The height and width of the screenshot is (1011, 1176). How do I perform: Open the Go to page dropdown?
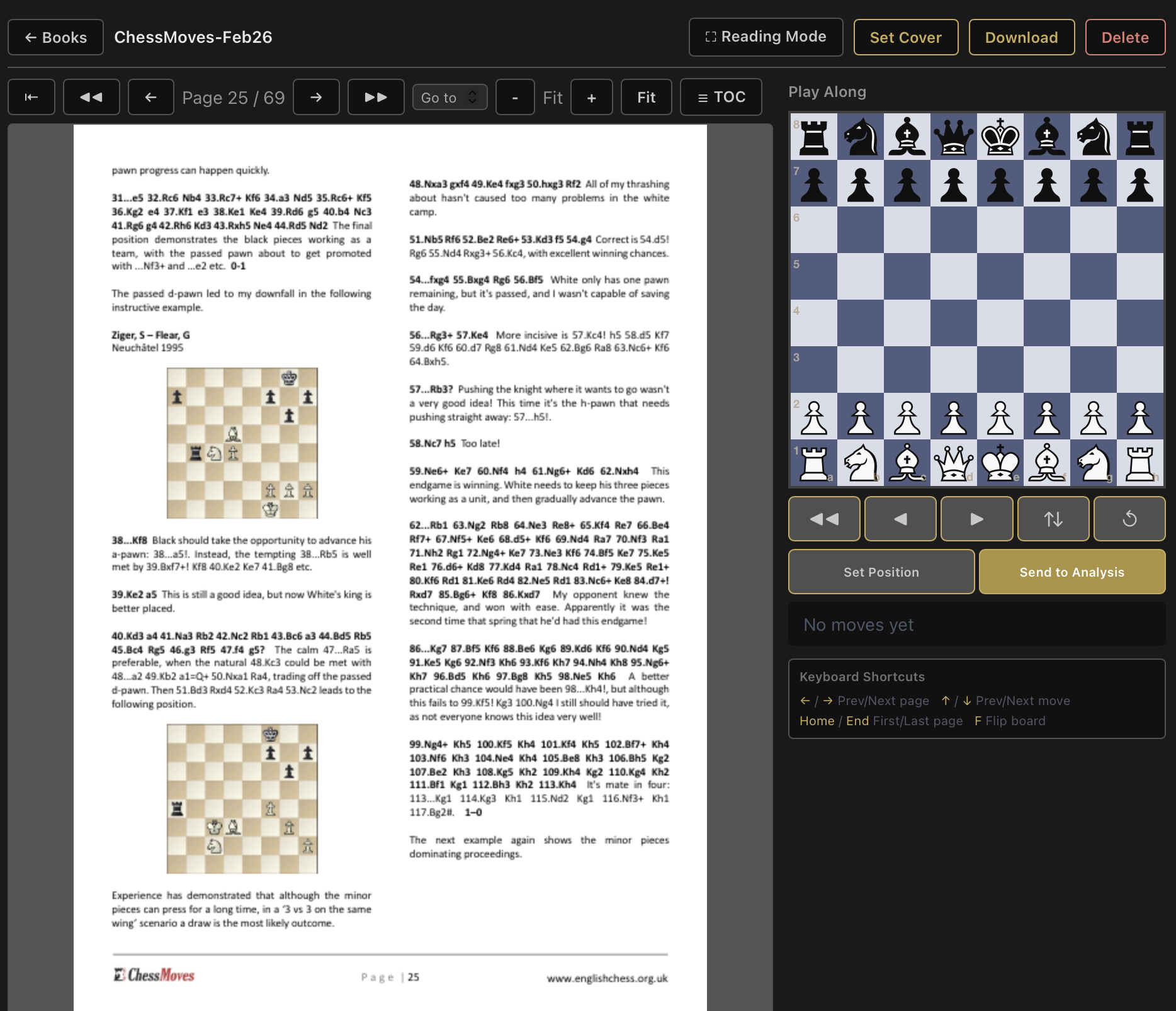click(449, 98)
